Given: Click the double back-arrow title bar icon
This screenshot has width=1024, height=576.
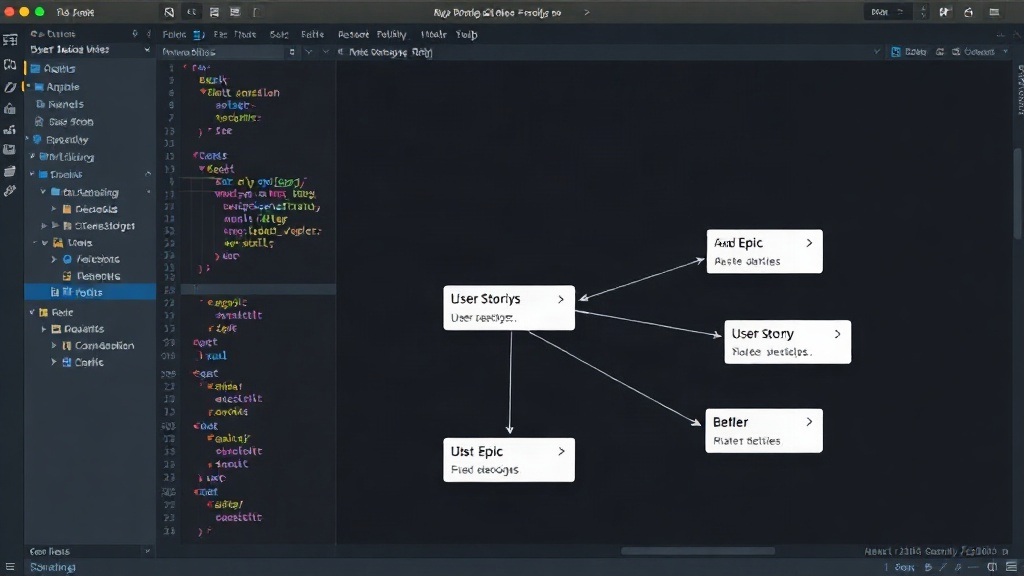Looking at the screenshot, I should [191, 12].
